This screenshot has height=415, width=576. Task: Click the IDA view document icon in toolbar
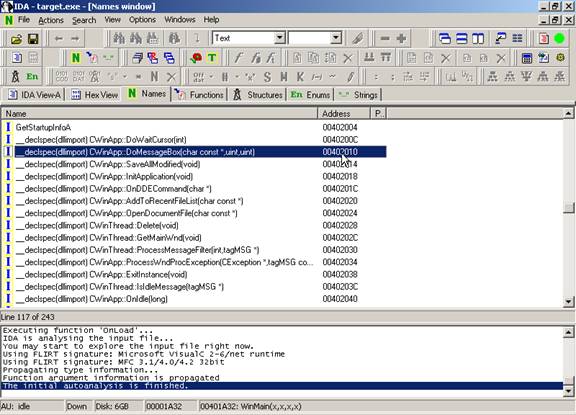coord(17,58)
